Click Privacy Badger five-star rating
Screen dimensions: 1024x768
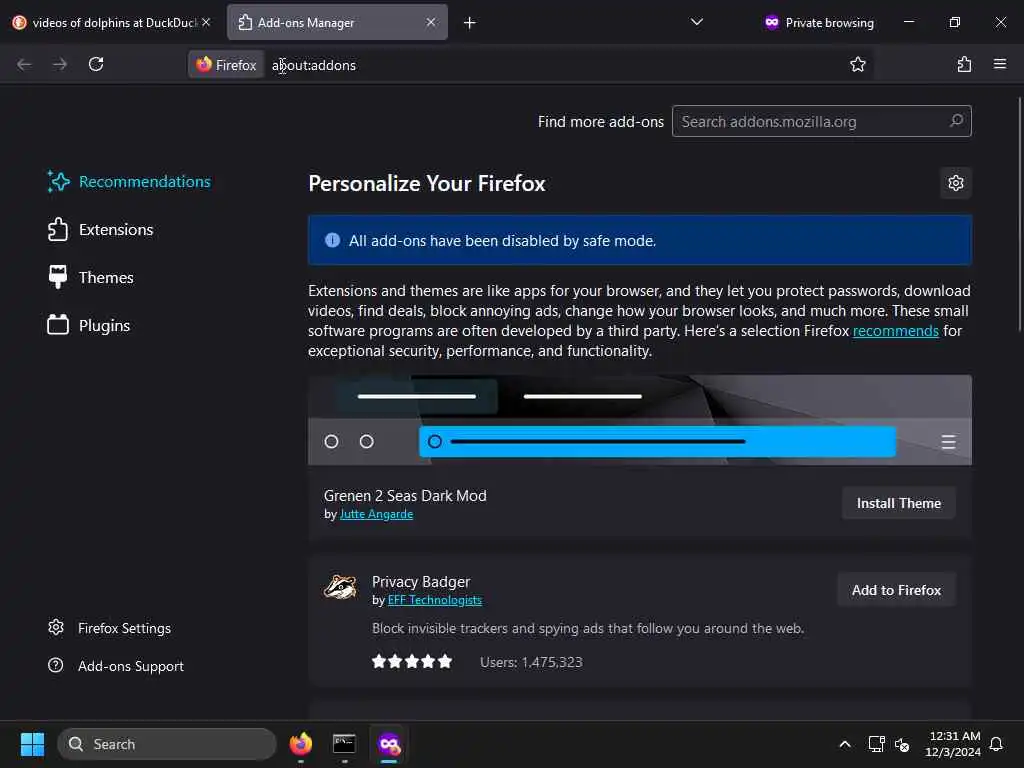click(x=411, y=662)
